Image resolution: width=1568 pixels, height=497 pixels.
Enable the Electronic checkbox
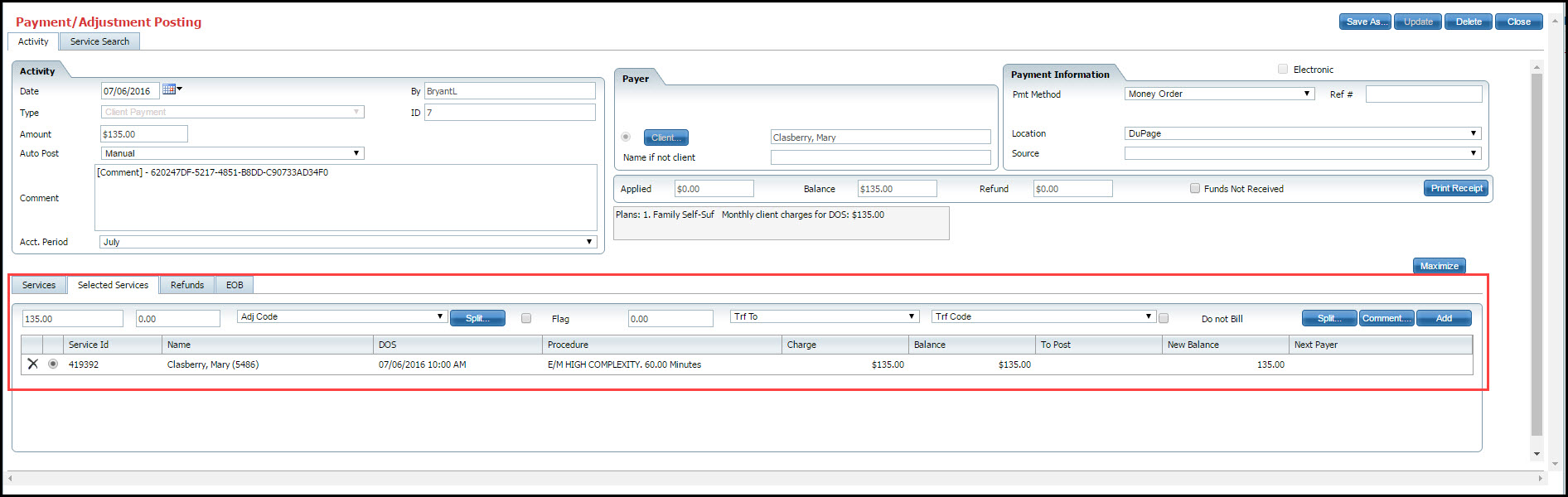[x=1283, y=70]
